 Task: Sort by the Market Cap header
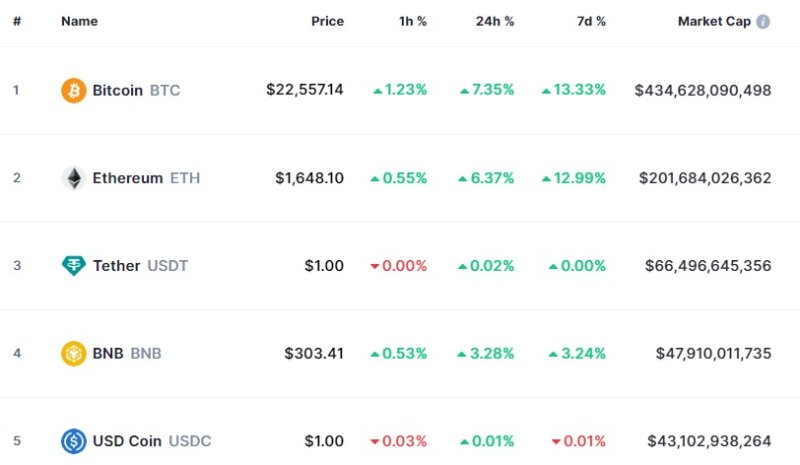714,21
